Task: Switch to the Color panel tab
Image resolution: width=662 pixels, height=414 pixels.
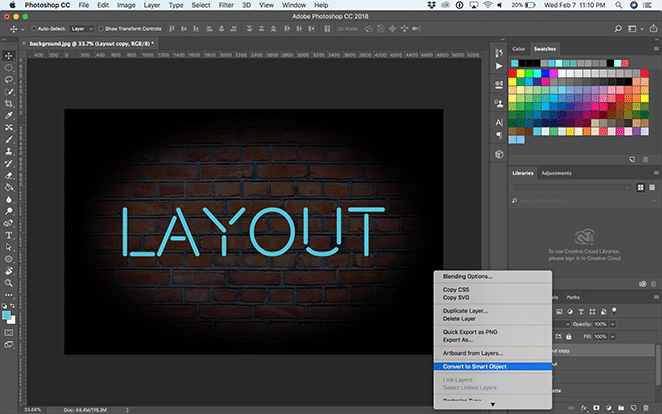Action: pos(518,48)
